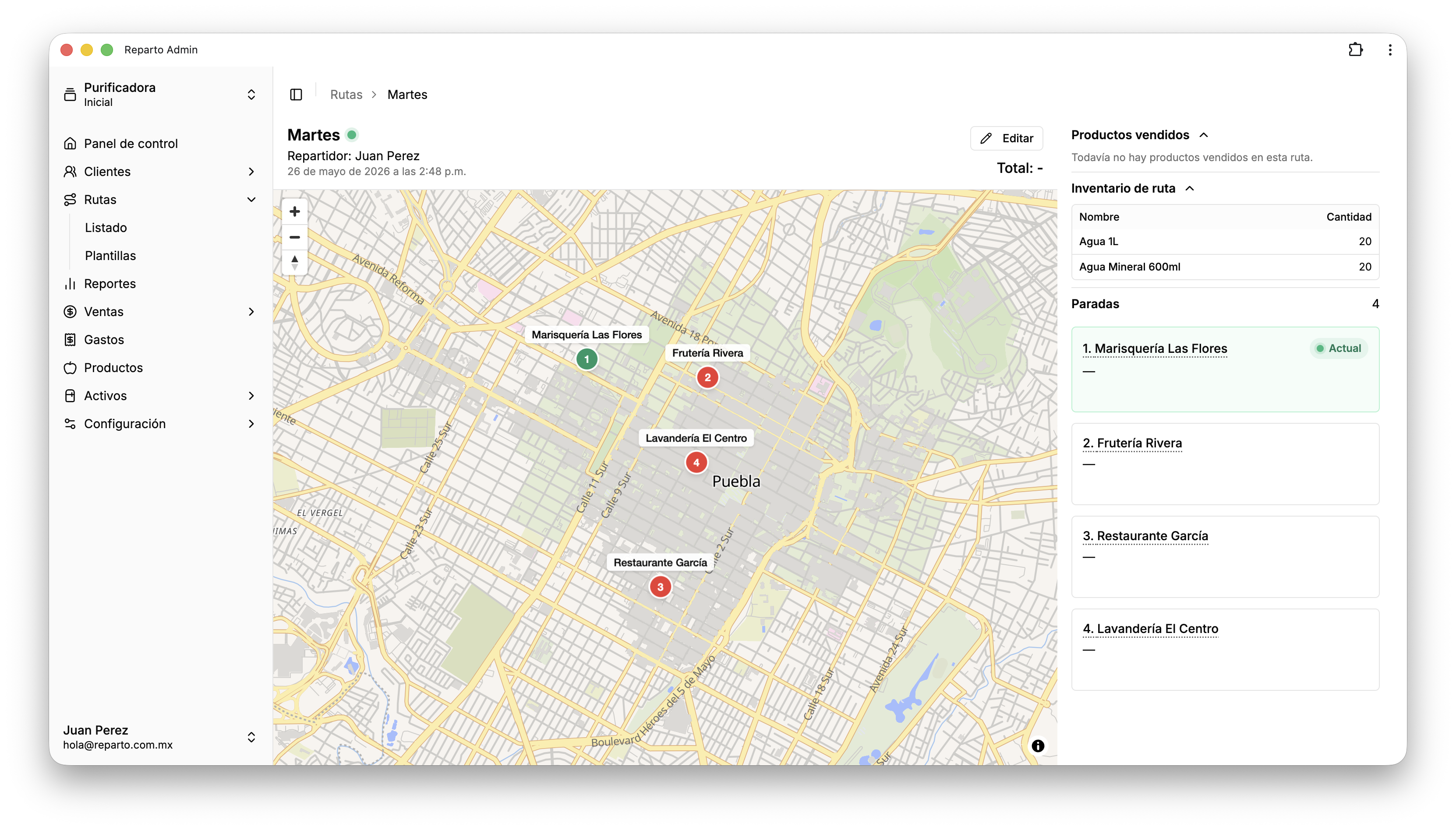Open the Productos section
The width and height of the screenshot is (1456, 830).
point(113,368)
